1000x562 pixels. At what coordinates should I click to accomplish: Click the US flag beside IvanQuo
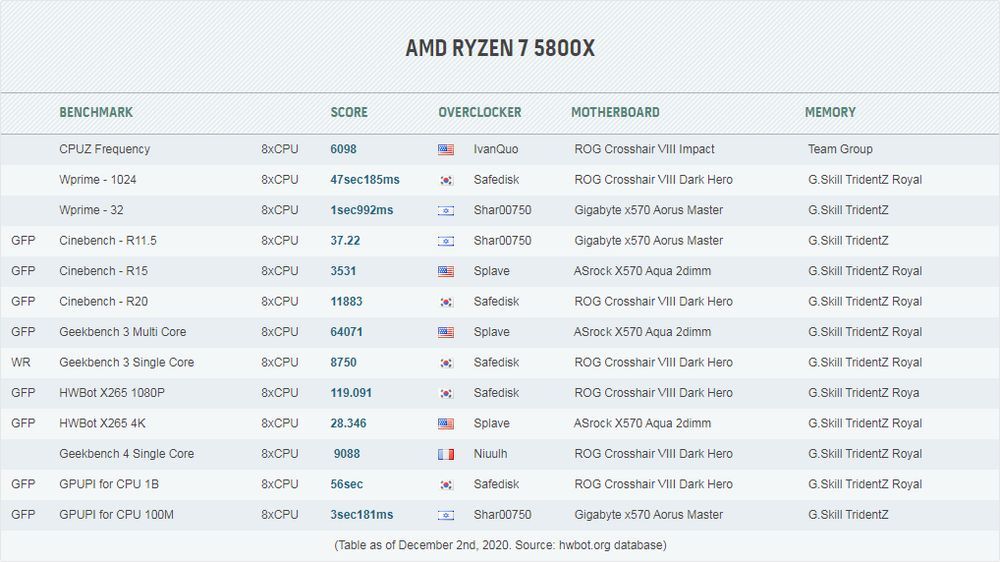point(446,150)
